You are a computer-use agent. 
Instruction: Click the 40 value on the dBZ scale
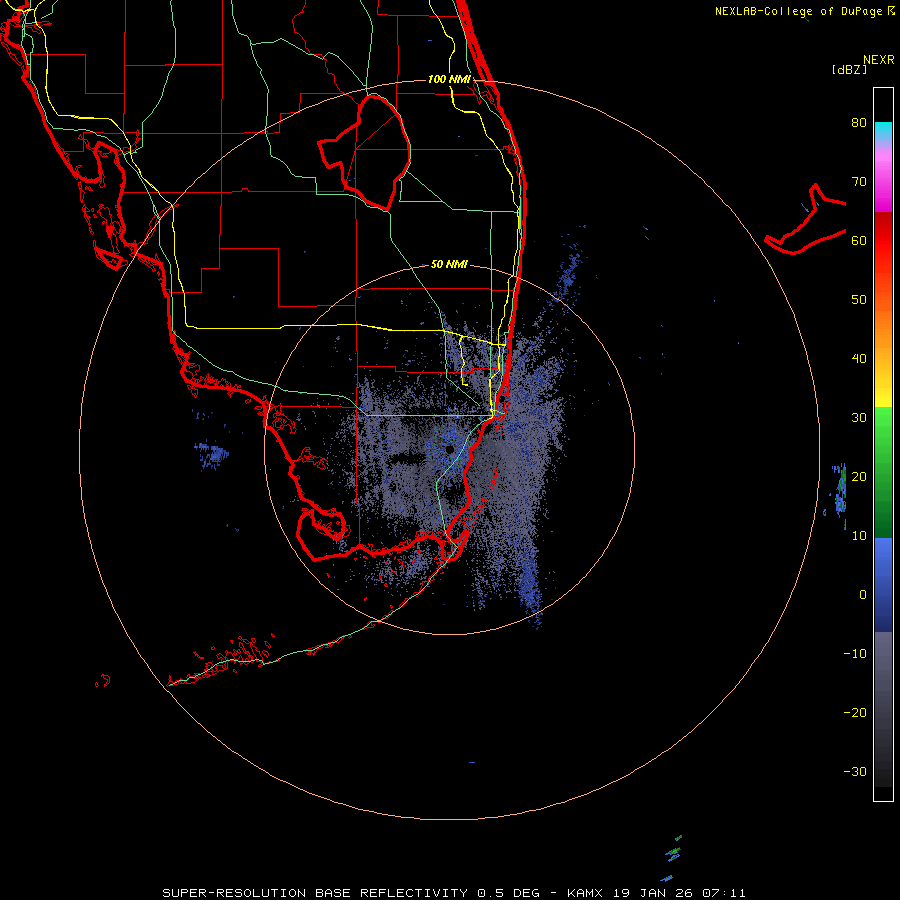(859, 359)
